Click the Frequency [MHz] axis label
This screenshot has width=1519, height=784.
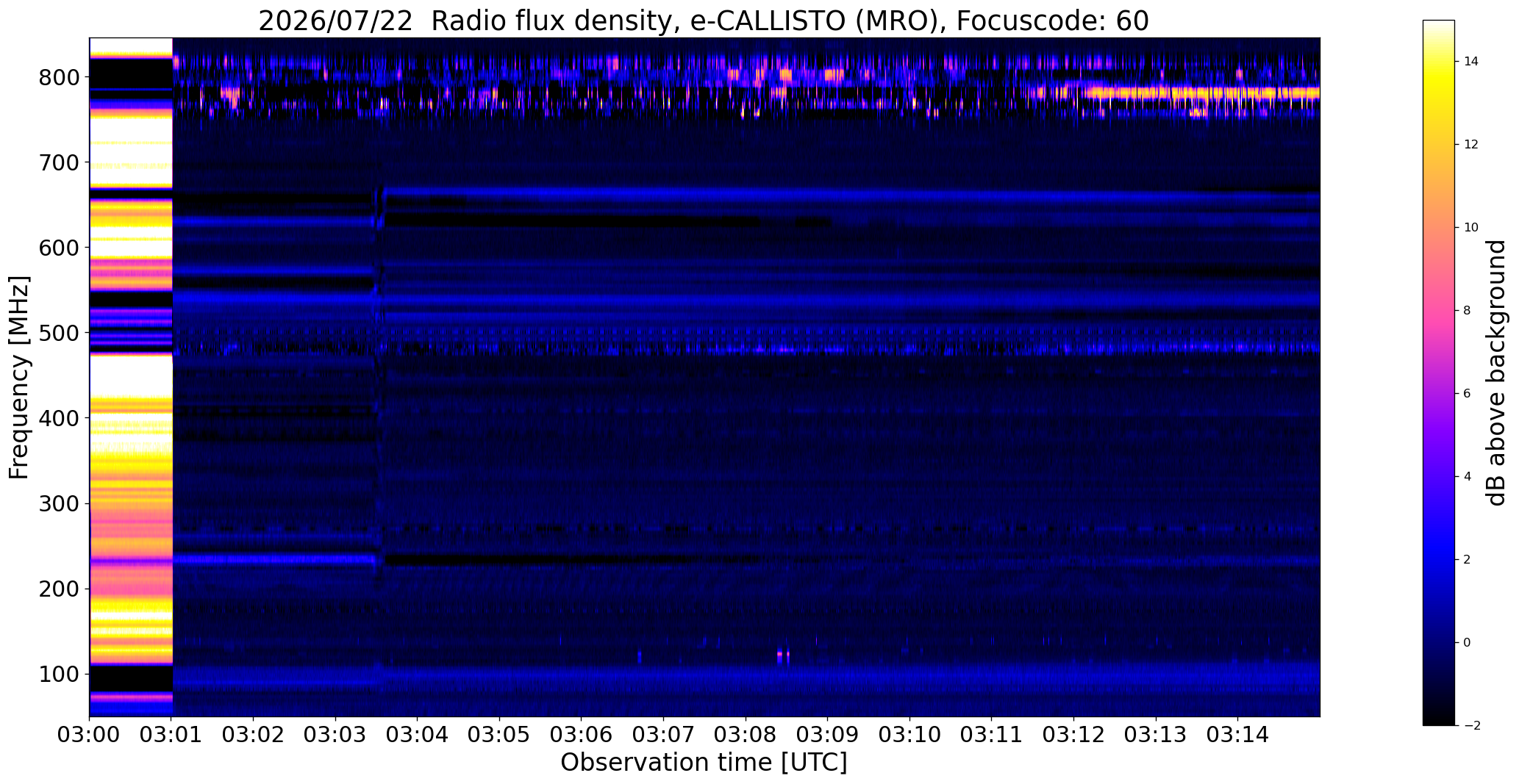click(x=20, y=378)
